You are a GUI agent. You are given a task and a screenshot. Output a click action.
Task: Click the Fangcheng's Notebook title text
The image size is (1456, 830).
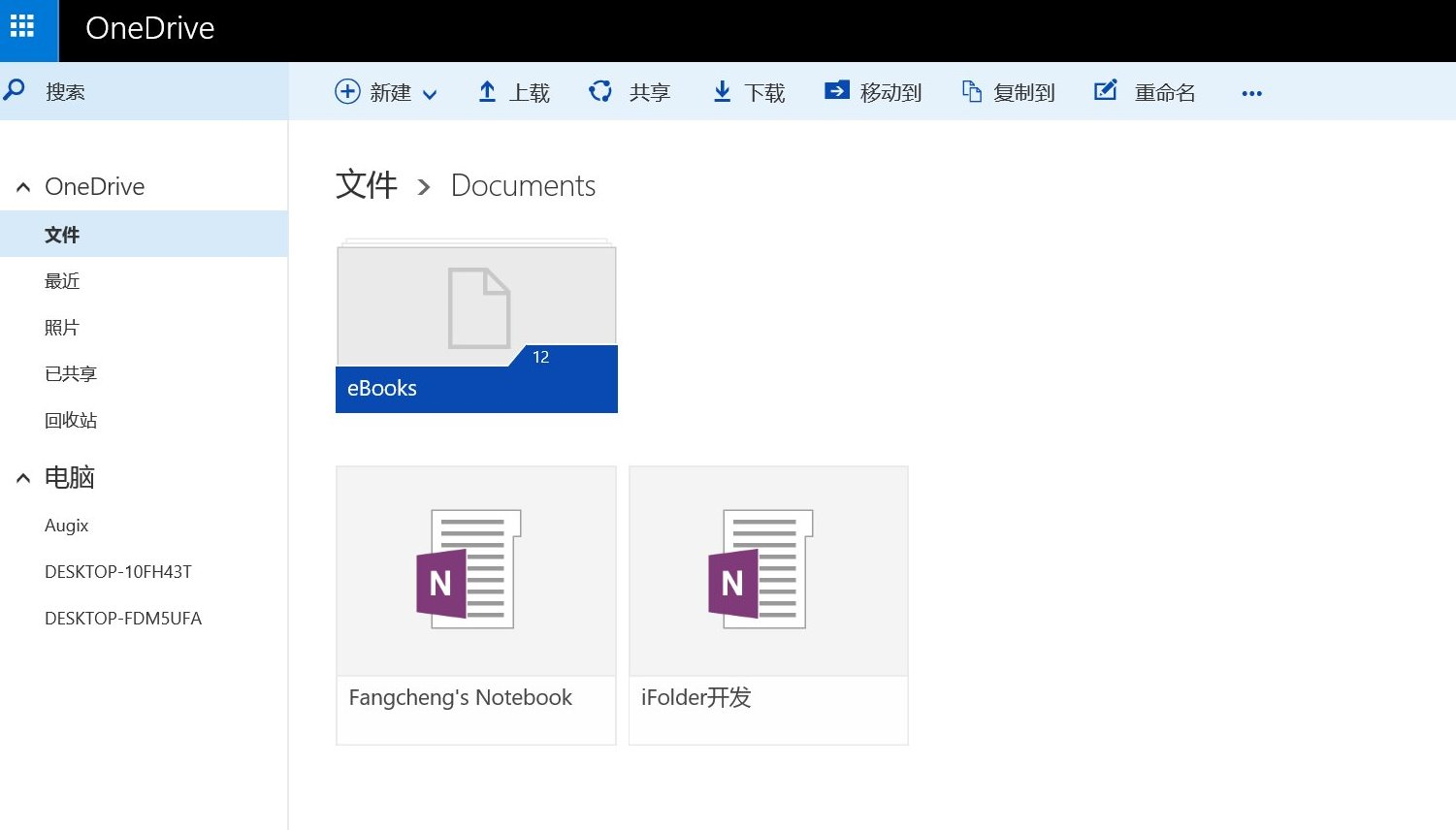click(x=460, y=697)
